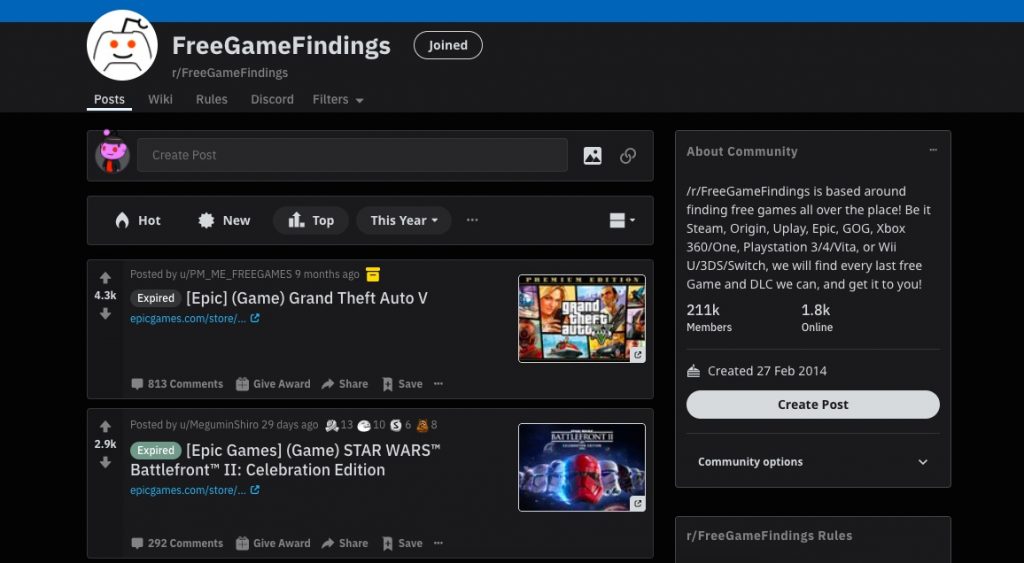The height and width of the screenshot is (563, 1024).
Task: Click the FreeGameFindings community title
Action: point(281,46)
